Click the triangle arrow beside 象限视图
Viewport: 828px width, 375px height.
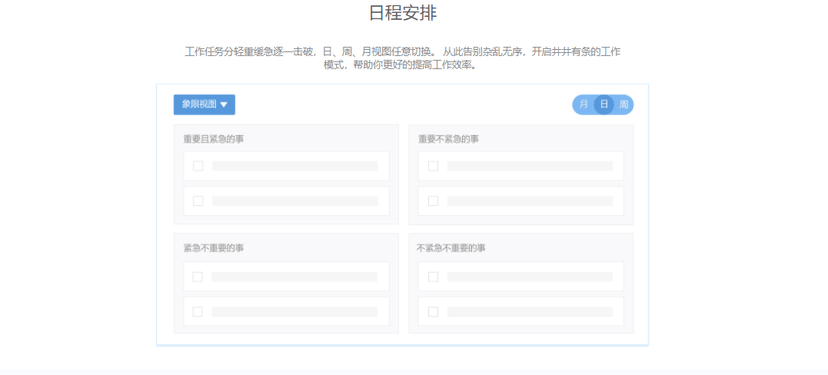click(x=223, y=105)
